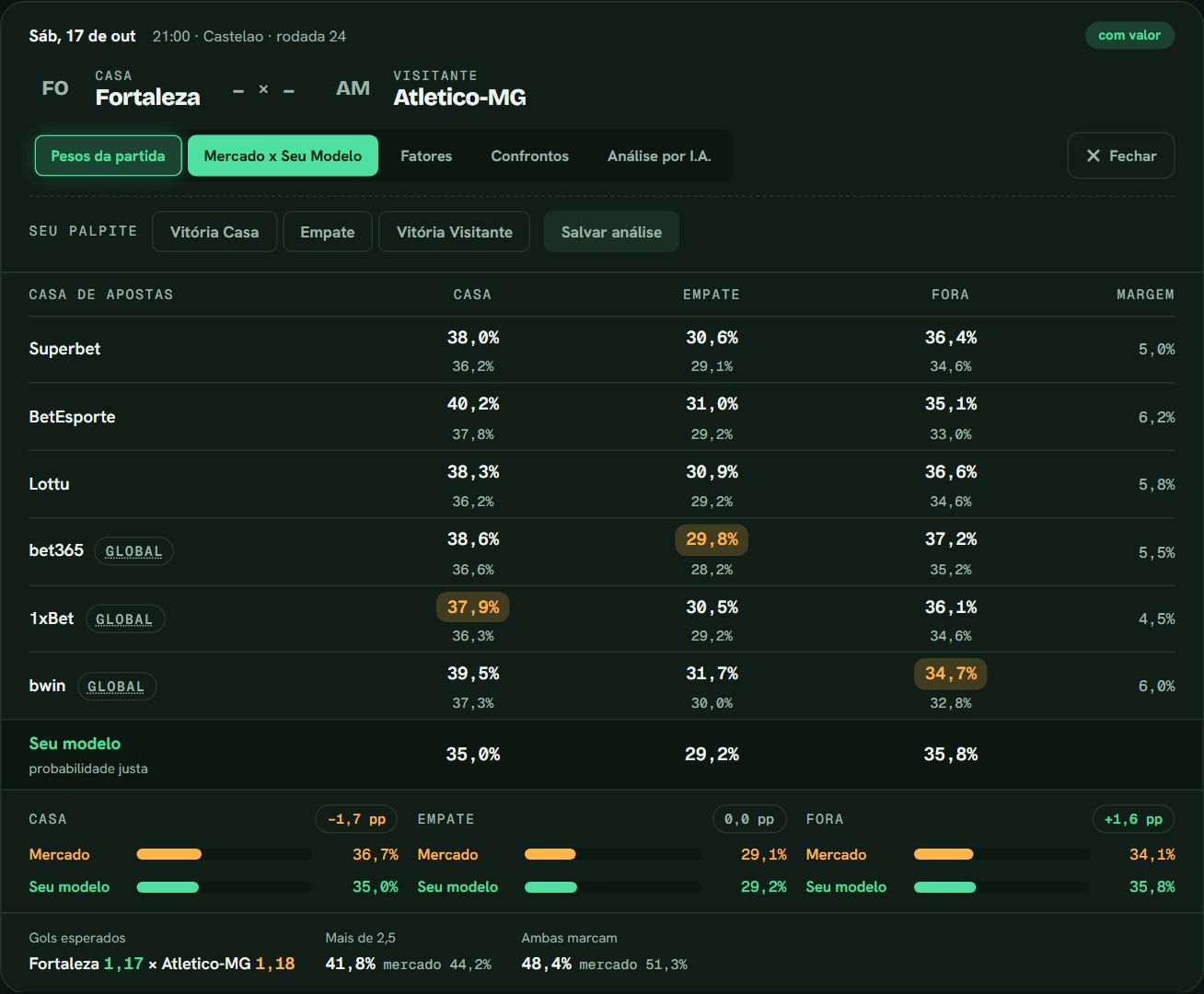Click the Ambas marcam value 48,4%
This screenshot has height=994, width=1204.
[547, 964]
